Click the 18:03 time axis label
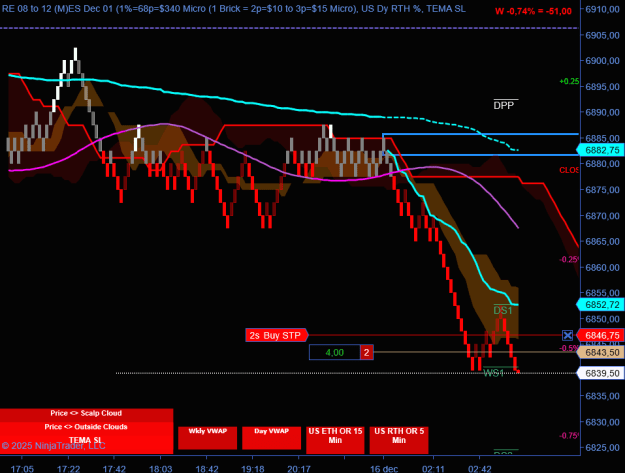625x473 pixels. [x=161, y=469]
